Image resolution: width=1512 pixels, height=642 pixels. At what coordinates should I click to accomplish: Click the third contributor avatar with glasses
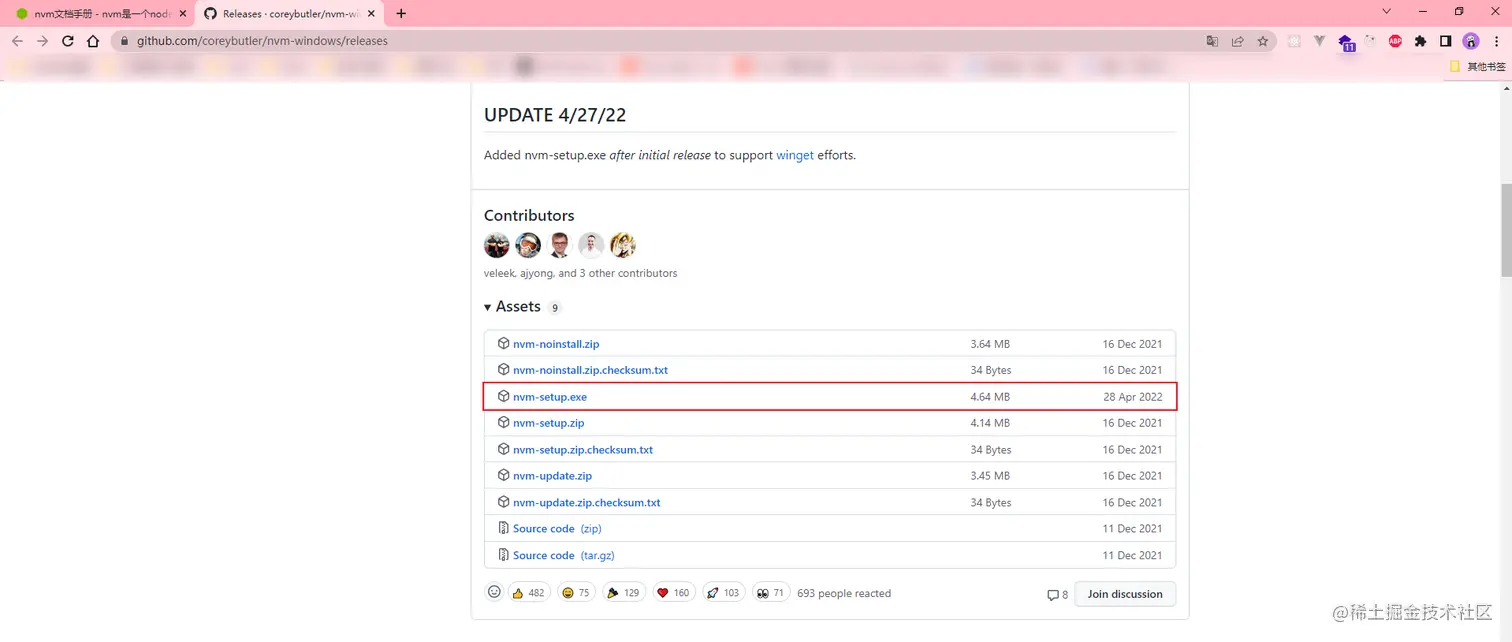pos(560,245)
